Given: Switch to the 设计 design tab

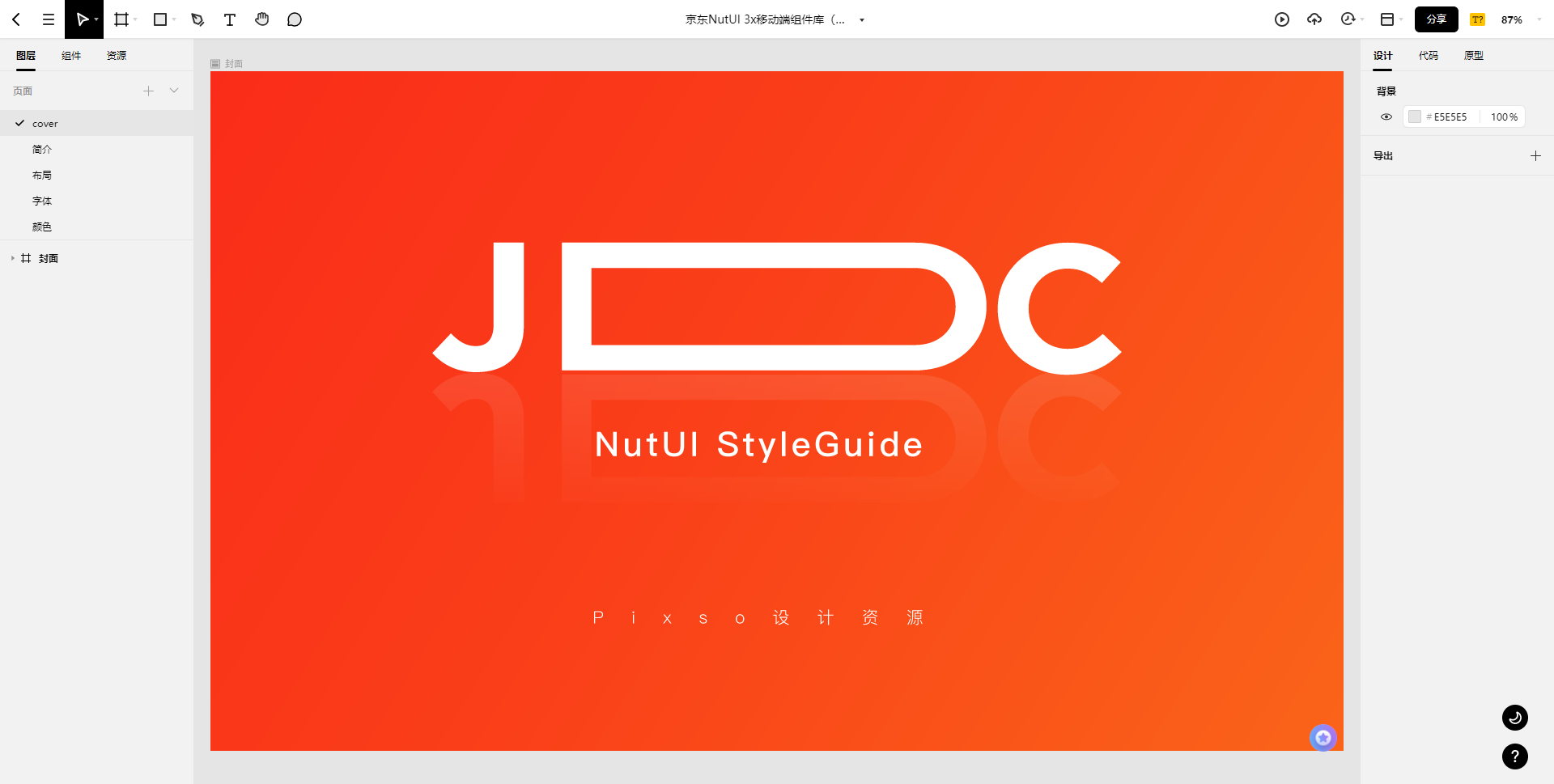Looking at the screenshot, I should pyautogui.click(x=1382, y=56).
